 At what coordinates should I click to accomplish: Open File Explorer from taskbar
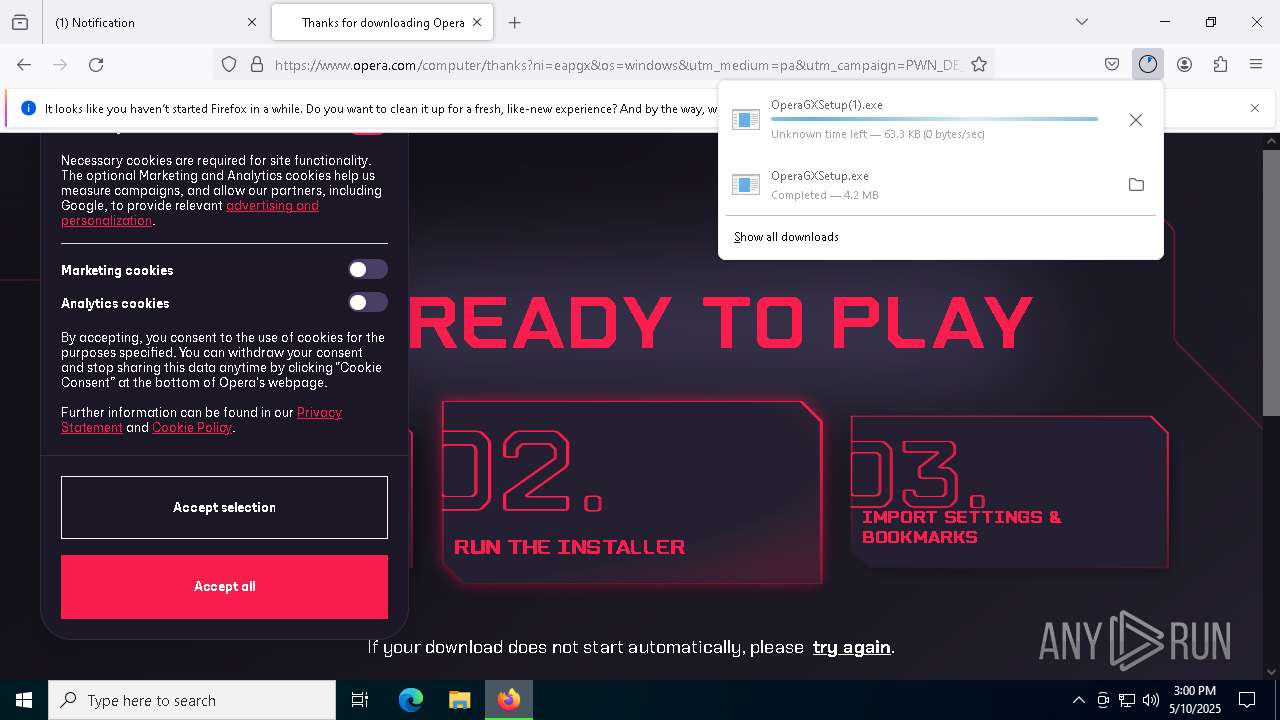[459, 700]
